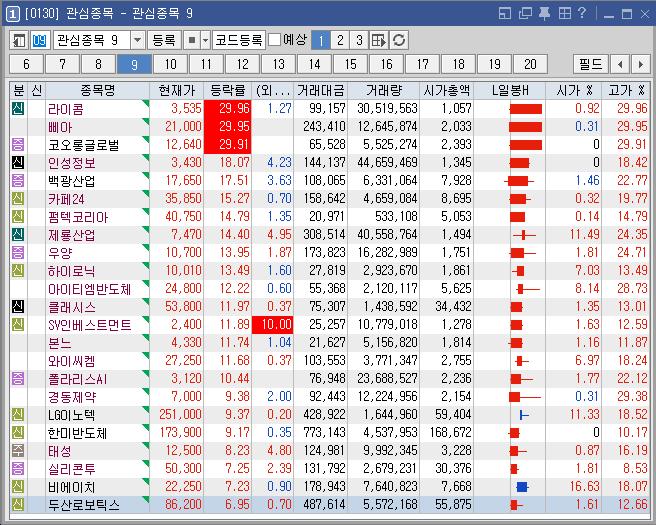Click the 10.00 highlighted cell in SV인베스트먼트 row
This screenshot has height=525, width=656.
click(272, 325)
